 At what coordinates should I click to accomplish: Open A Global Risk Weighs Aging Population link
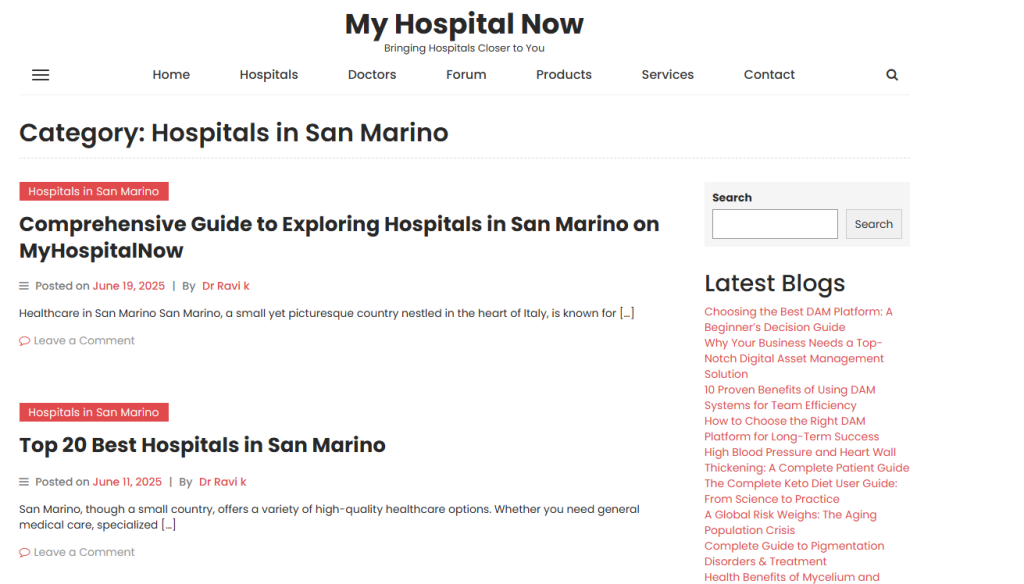click(x=790, y=523)
